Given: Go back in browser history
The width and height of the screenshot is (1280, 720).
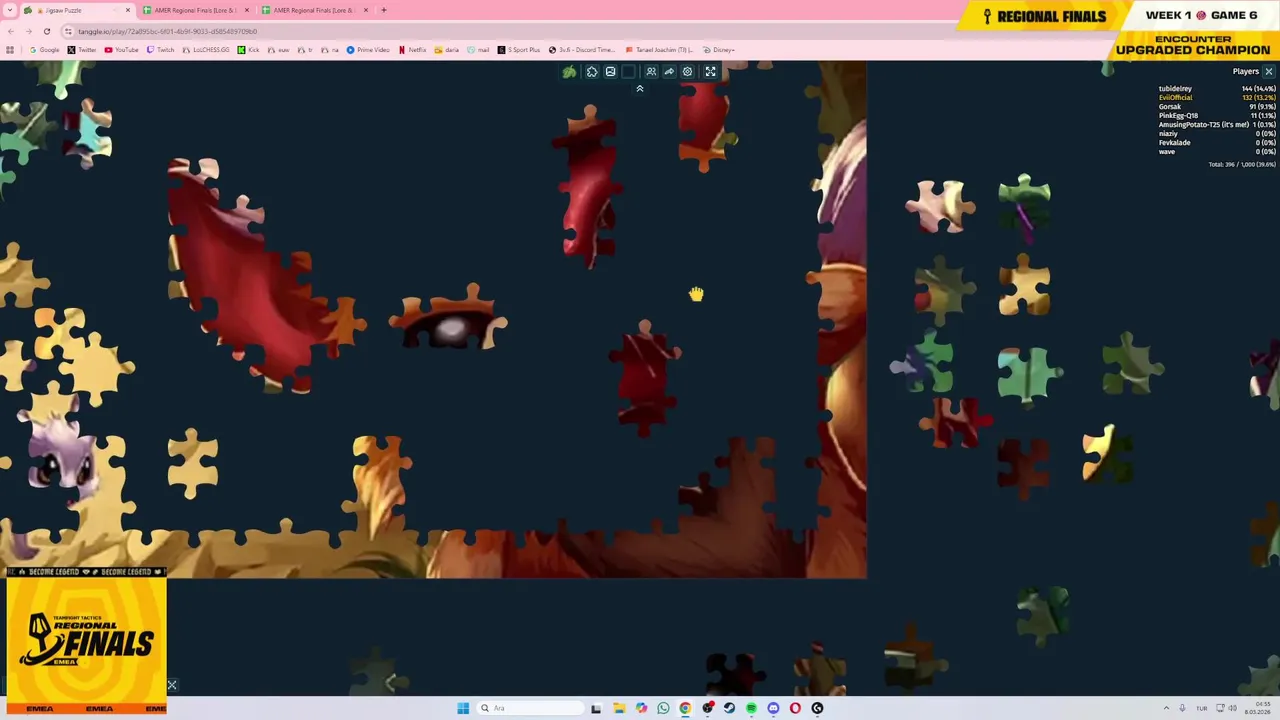Looking at the screenshot, I should pyautogui.click(x=10, y=31).
